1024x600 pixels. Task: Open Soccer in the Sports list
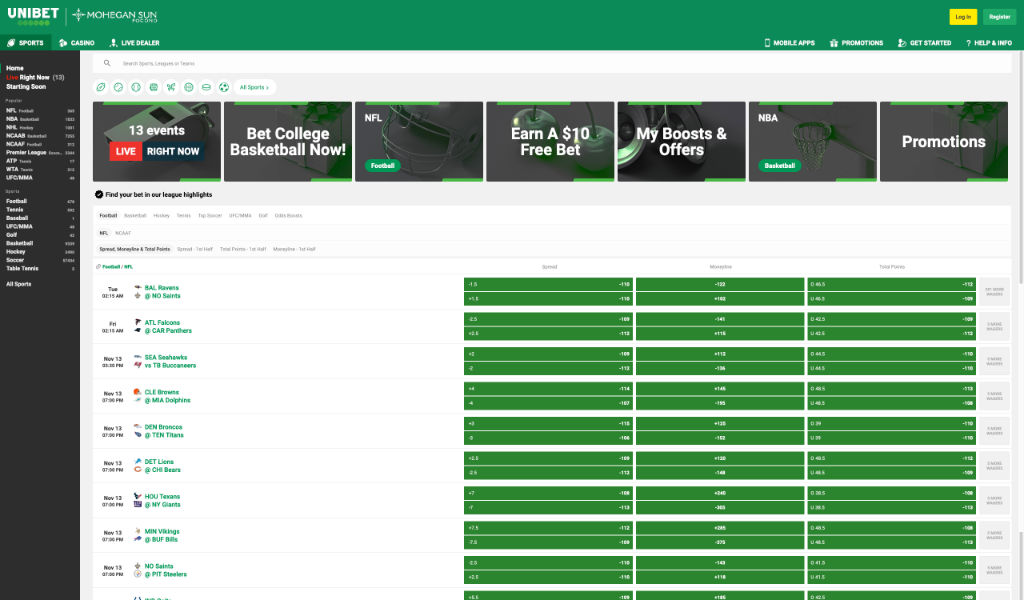[x=40, y=260]
